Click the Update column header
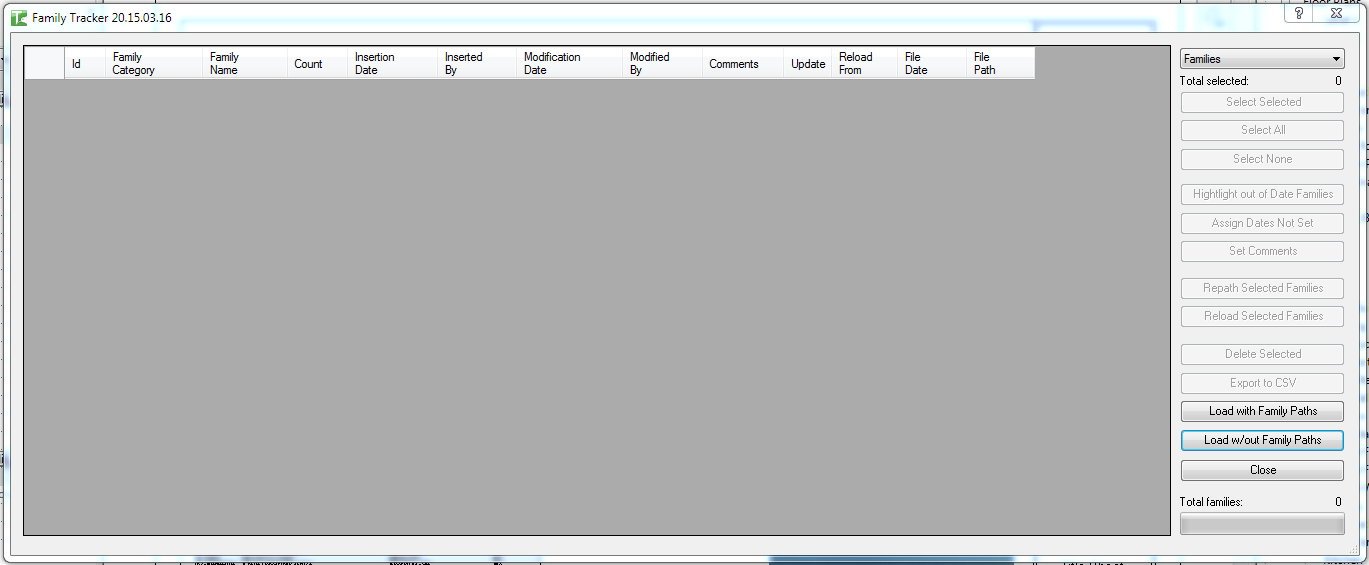1369x565 pixels. coord(807,64)
